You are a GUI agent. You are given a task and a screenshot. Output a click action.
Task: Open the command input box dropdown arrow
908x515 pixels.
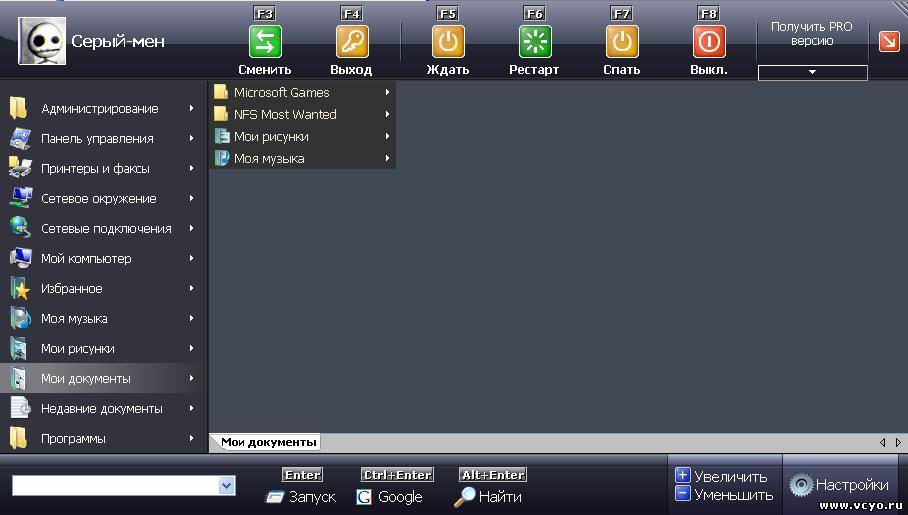226,485
